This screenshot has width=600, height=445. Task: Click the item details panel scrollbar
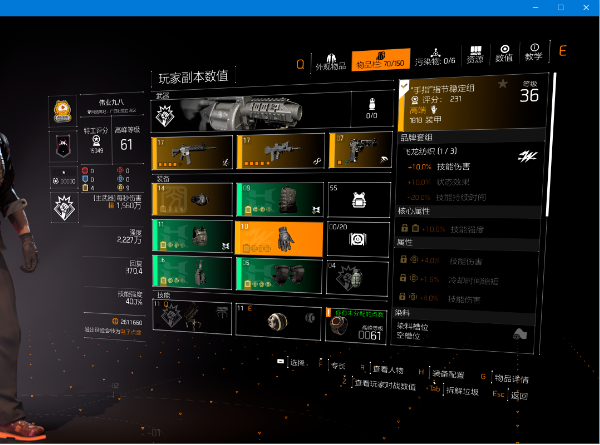(x=551, y=144)
